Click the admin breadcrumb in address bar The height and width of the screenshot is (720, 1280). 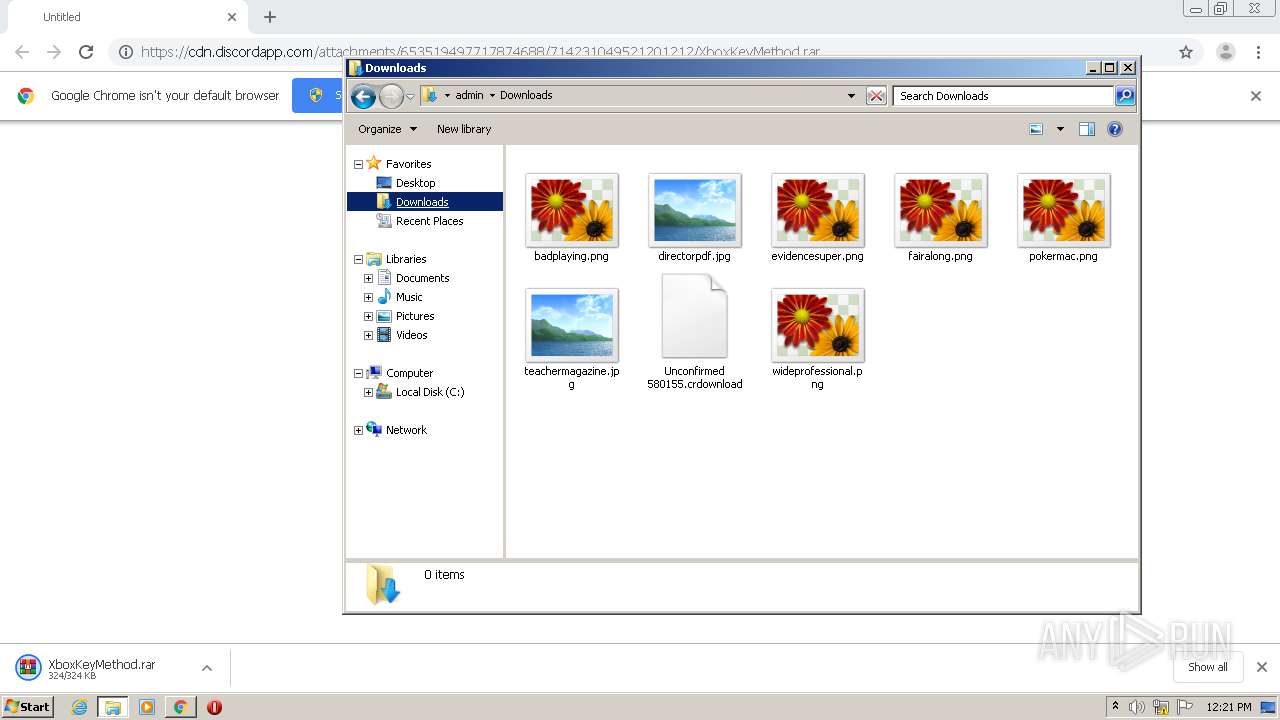(x=469, y=96)
